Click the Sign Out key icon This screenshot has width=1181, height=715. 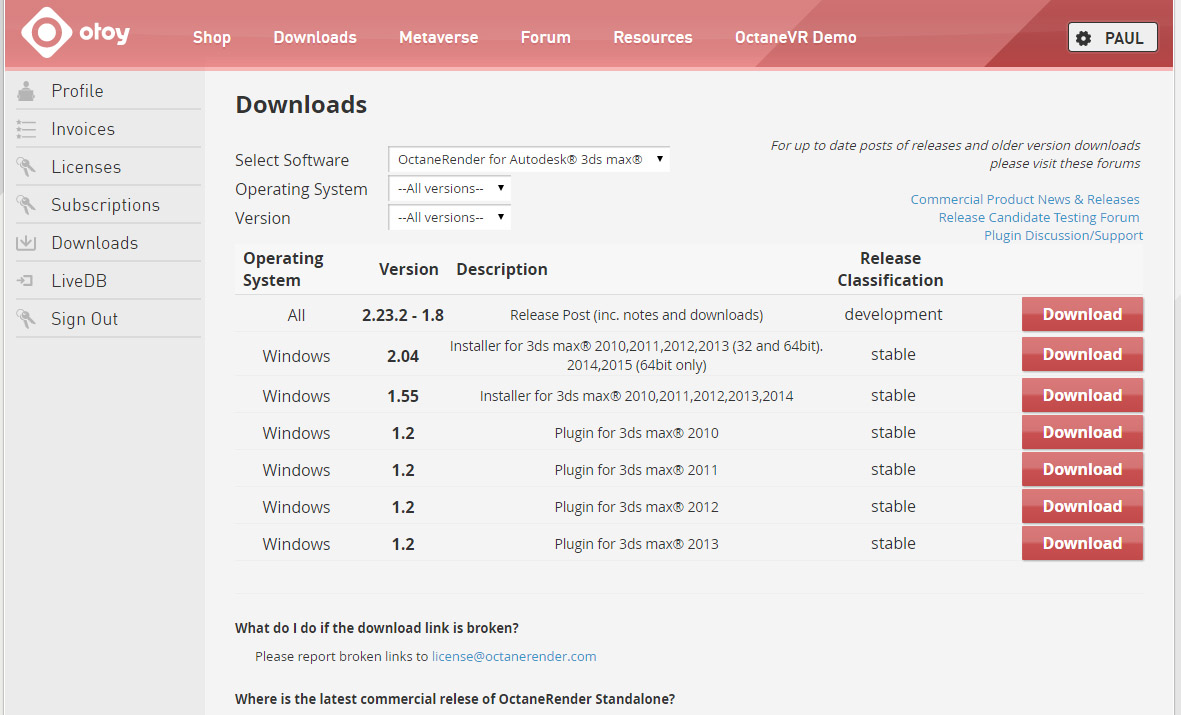(26, 319)
